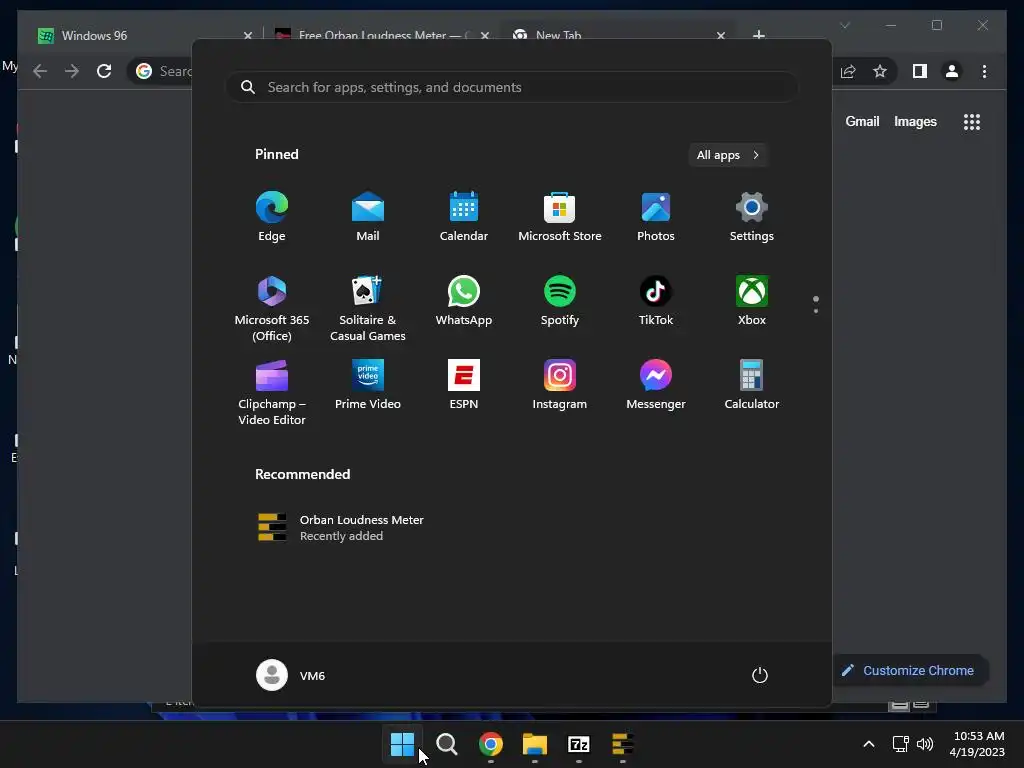Go forward in Chrome
Viewport: 1024px width, 768px height.
tap(72, 71)
